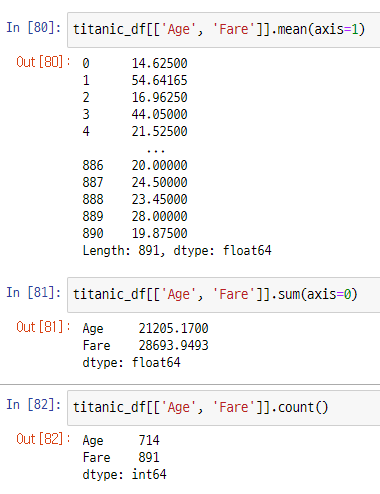Click the value 21.52500 in output
The height and width of the screenshot is (494, 380).
pyautogui.click(x=160, y=131)
